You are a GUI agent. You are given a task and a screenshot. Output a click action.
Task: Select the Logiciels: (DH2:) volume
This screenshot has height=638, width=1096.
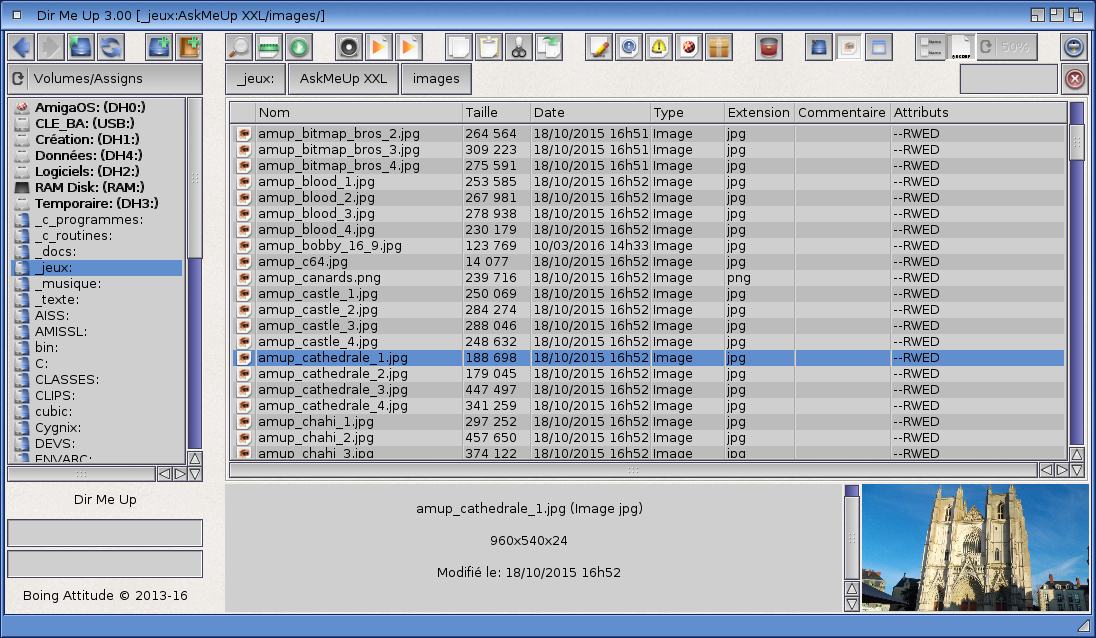pos(87,171)
